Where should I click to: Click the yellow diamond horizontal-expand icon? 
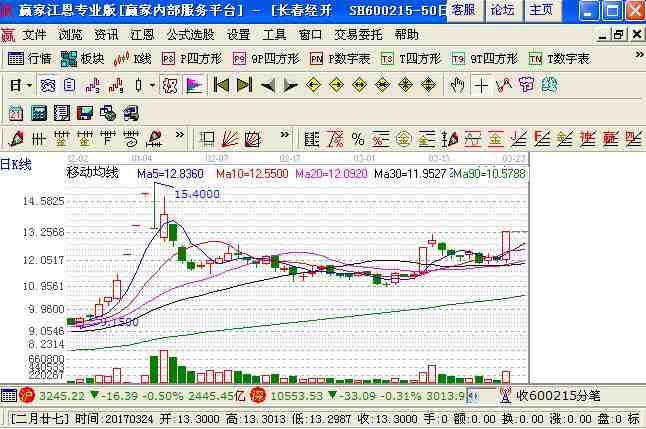pyautogui.click(x=360, y=85)
